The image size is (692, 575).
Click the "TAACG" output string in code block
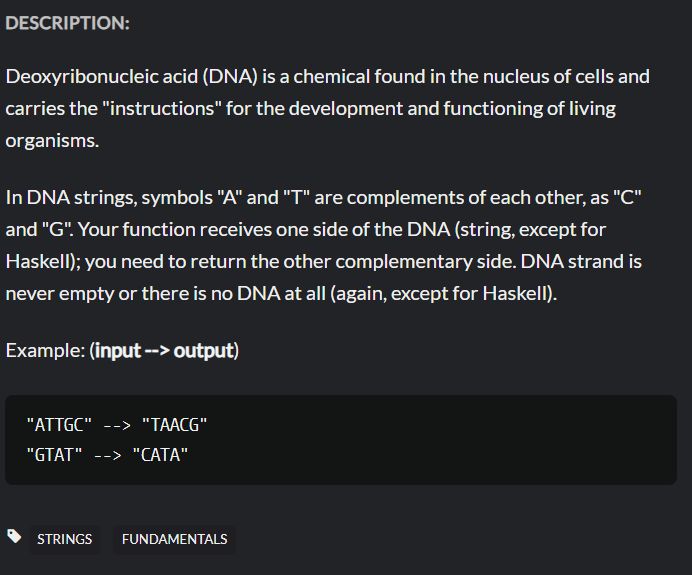pos(174,425)
